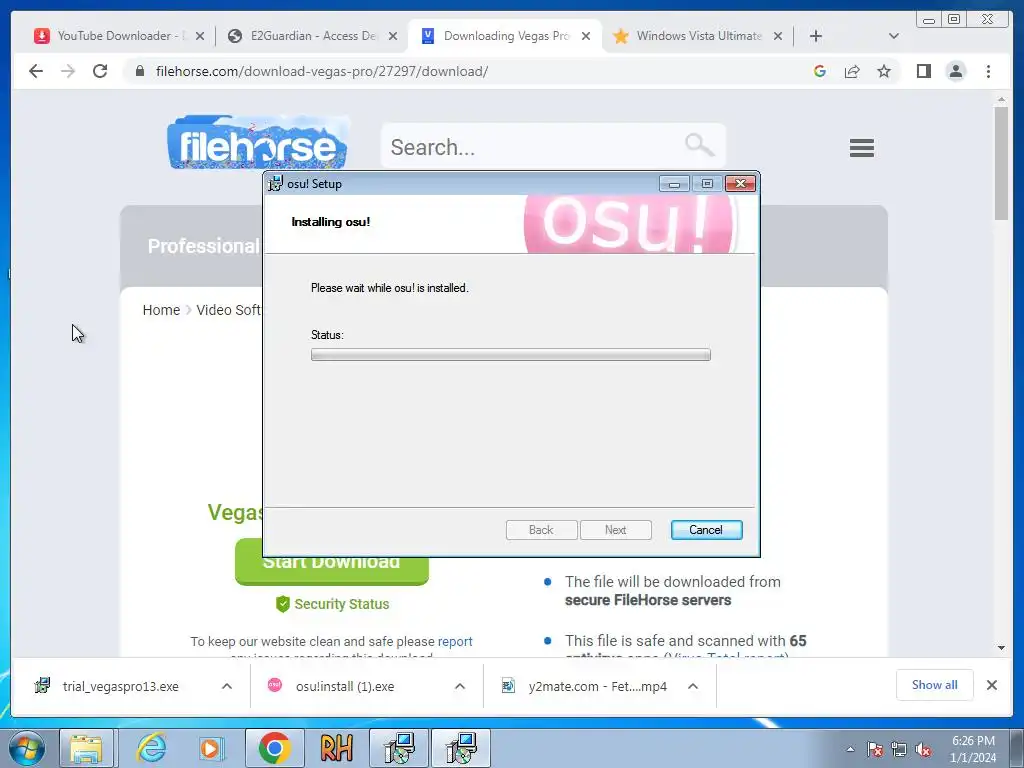Click the report link
Viewport: 1024px width, 768px height.
tap(455, 641)
